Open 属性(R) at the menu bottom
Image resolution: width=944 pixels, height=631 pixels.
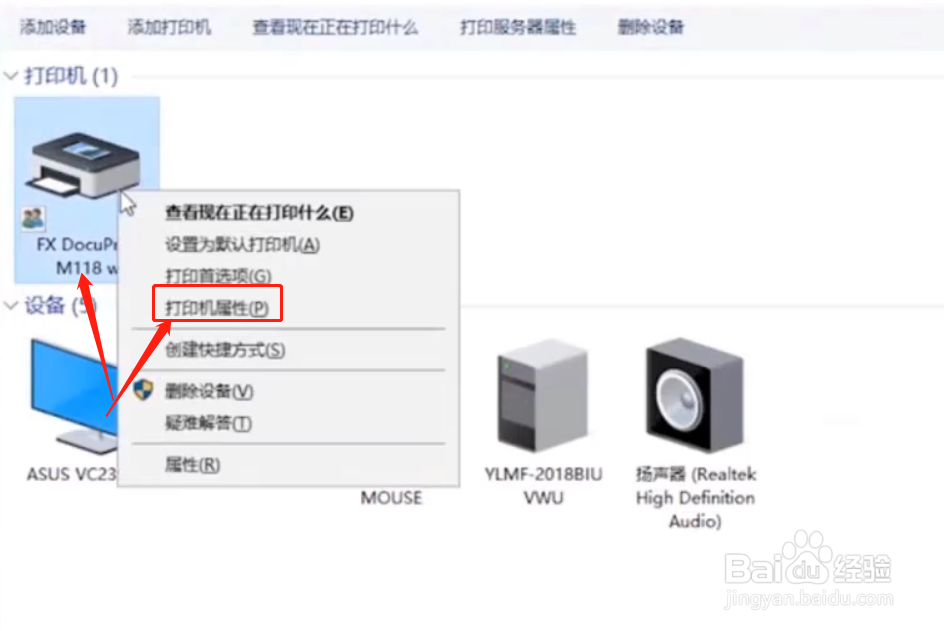pyautogui.click(x=193, y=464)
